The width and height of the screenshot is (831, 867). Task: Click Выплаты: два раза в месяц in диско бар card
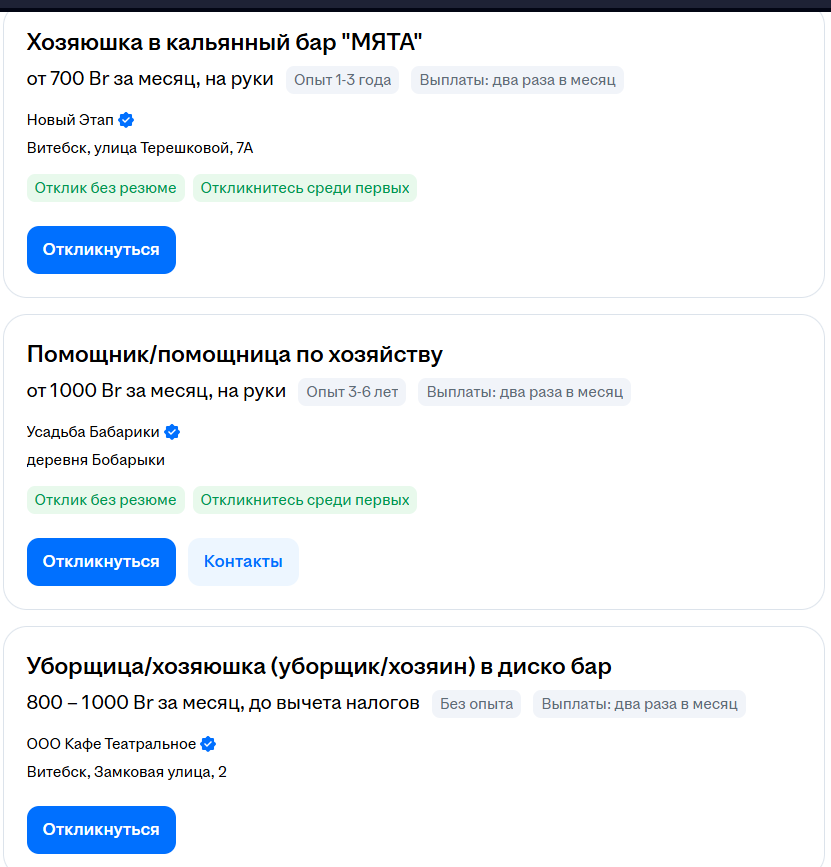pos(639,704)
